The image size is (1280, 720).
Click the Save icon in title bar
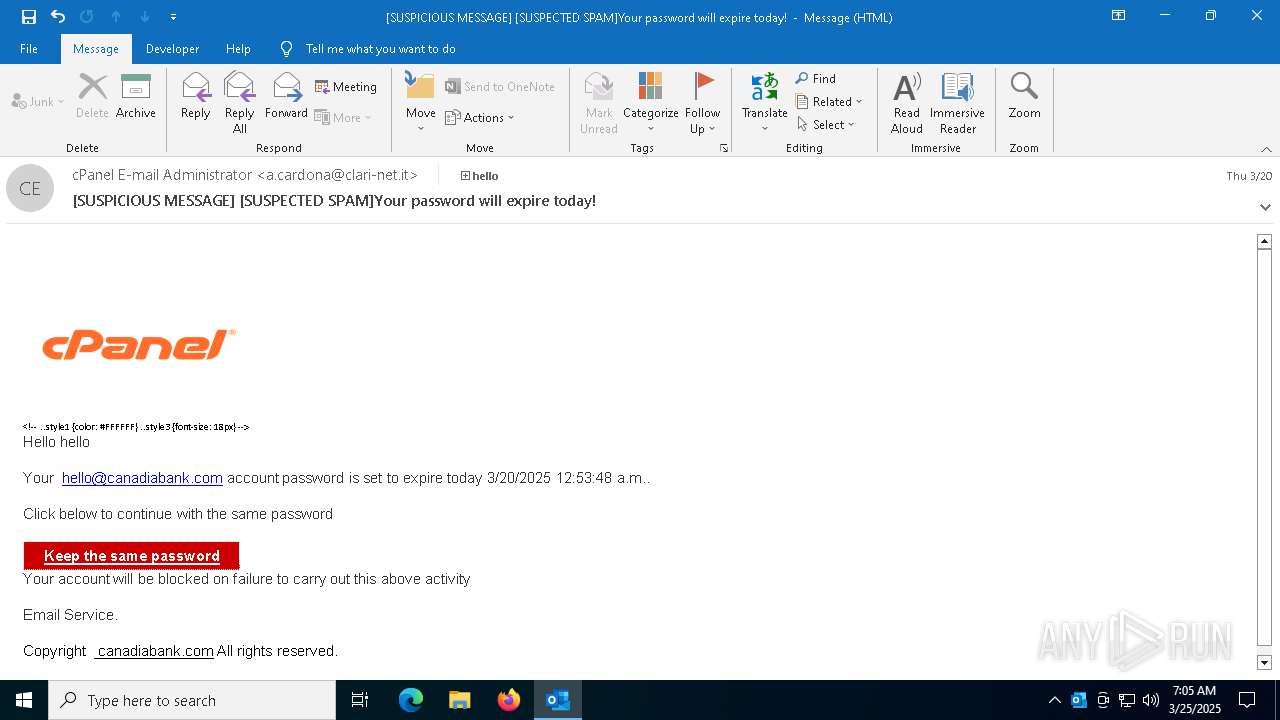click(x=28, y=16)
